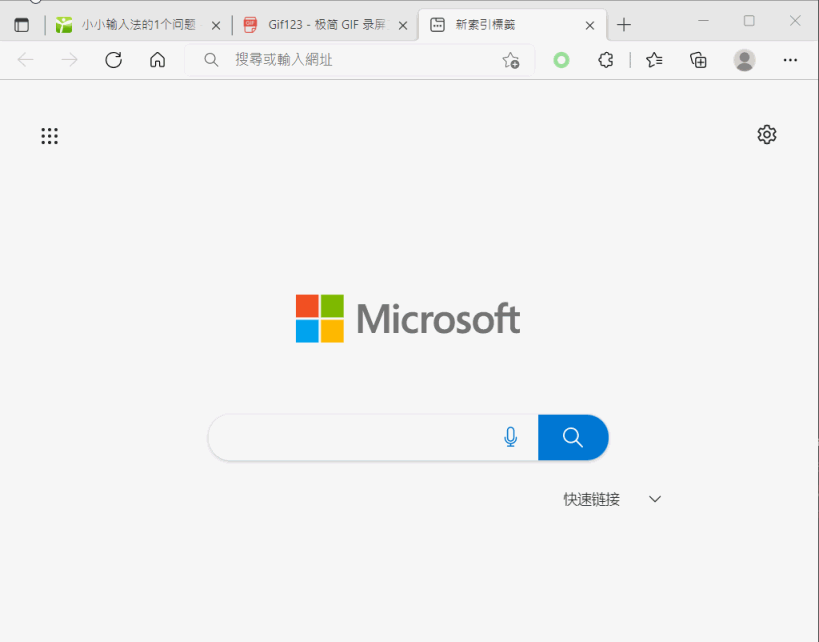819x642 pixels.
Task: Start voice search with microphone icon
Action: pyautogui.click(x=510, y=437)
